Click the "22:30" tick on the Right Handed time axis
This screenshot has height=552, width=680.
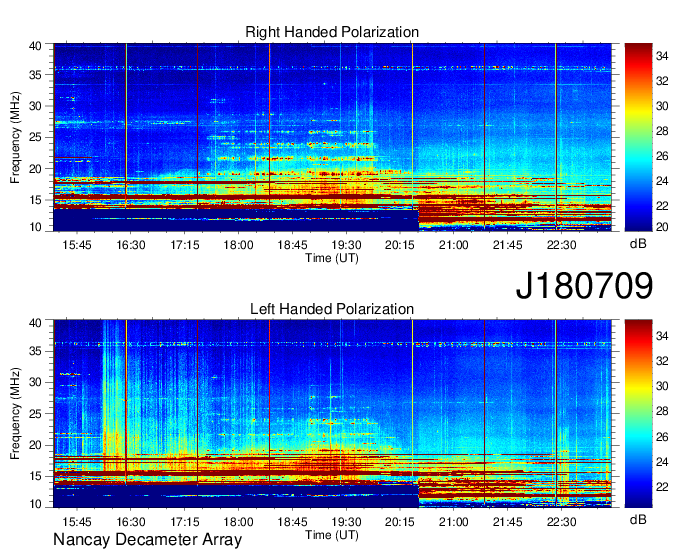561,245
